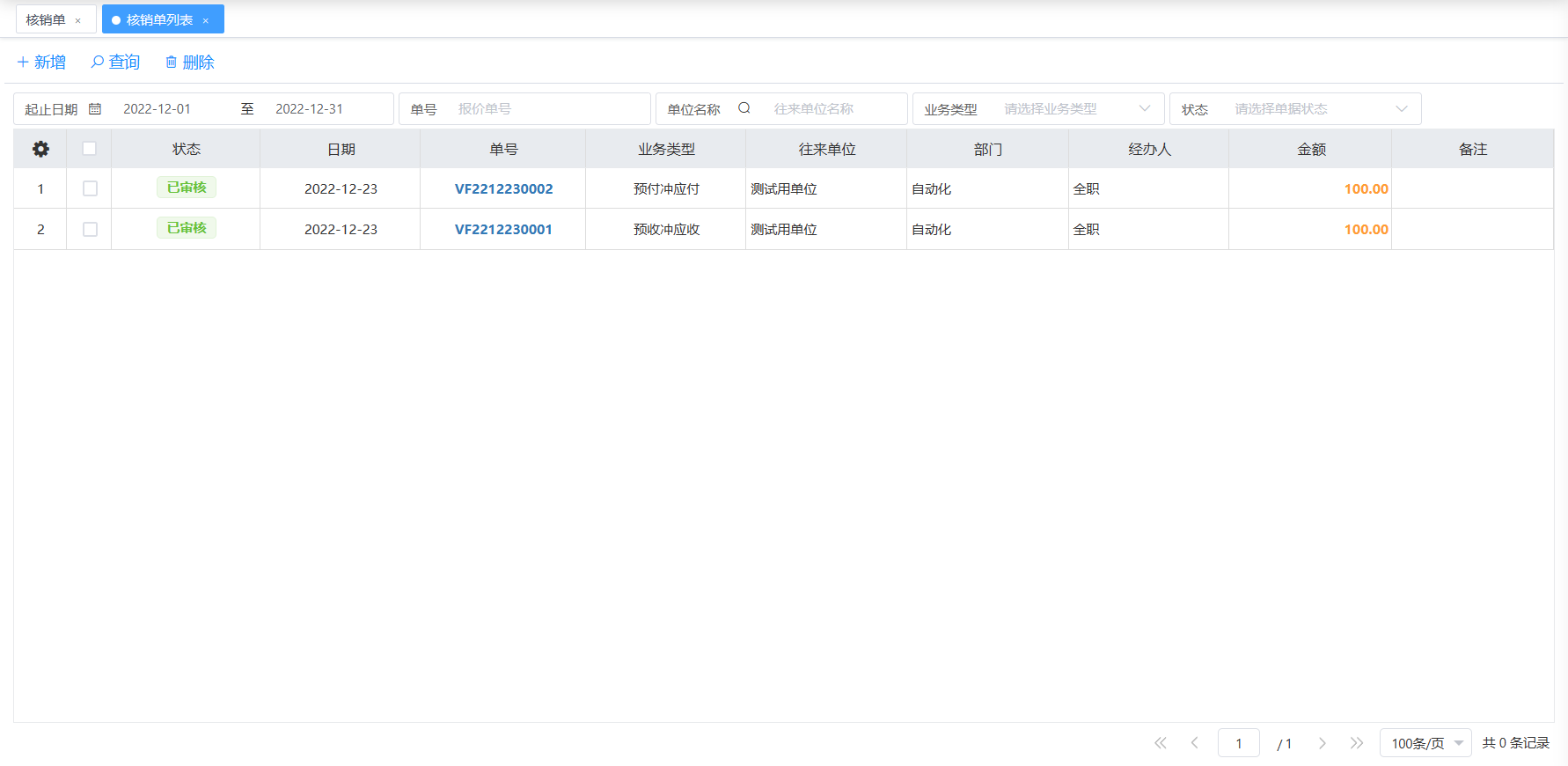Viewport: 1568px width, 766px height.
Task: Click the 新增 button
Action: click(x=41, y=62)
